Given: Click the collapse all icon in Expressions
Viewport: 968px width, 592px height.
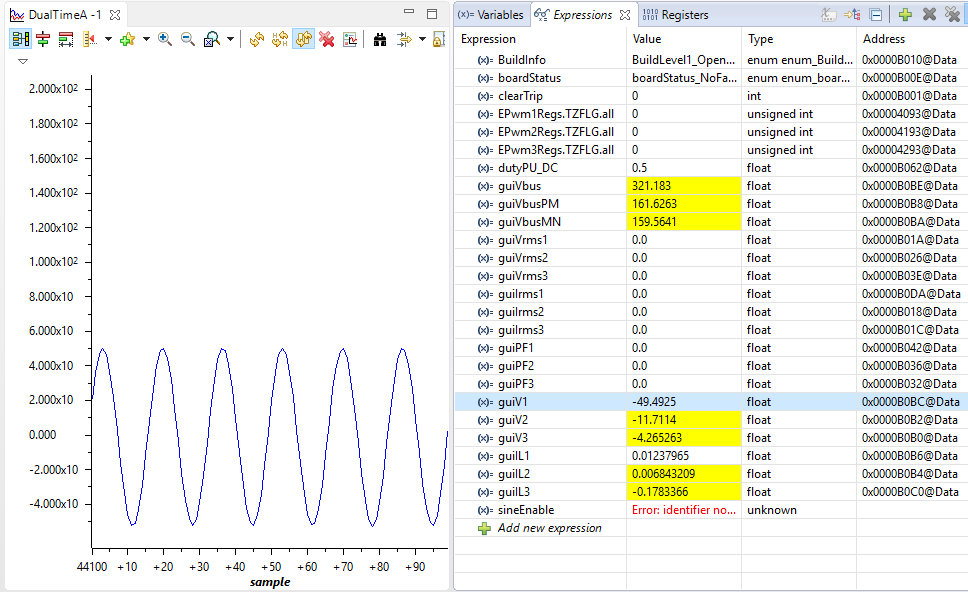Looking at the screenshot, I should pyautogui.click(x=876, y=15).
